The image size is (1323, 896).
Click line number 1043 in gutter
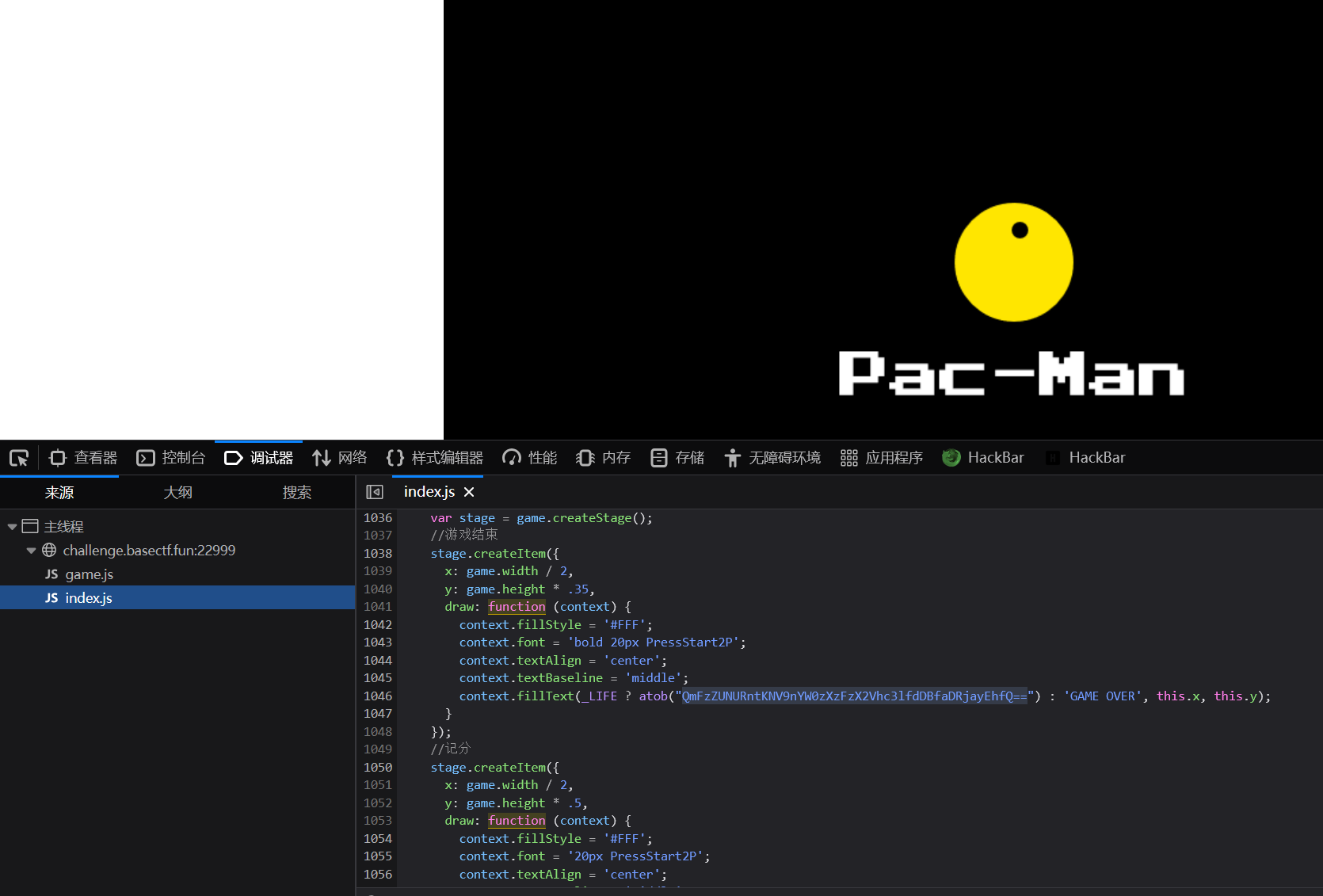[378, 642]
